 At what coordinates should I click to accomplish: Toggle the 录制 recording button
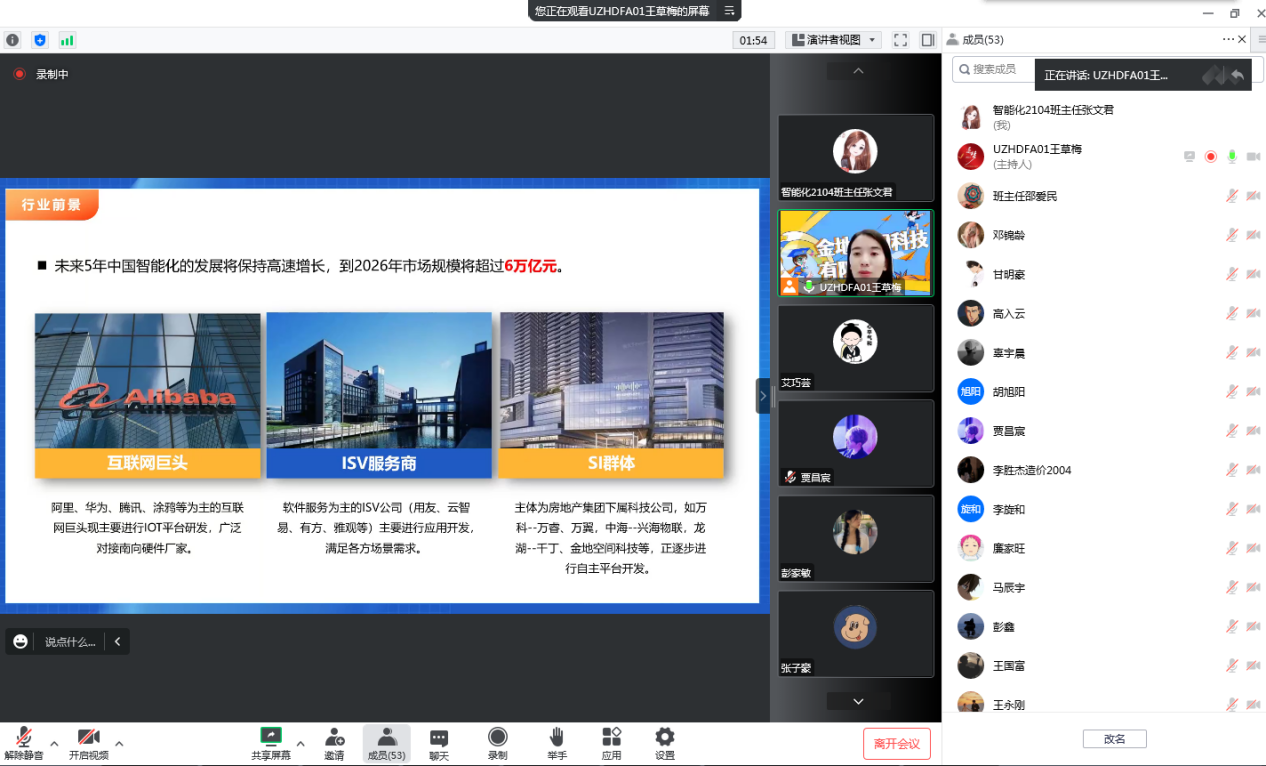coord(497,743)
